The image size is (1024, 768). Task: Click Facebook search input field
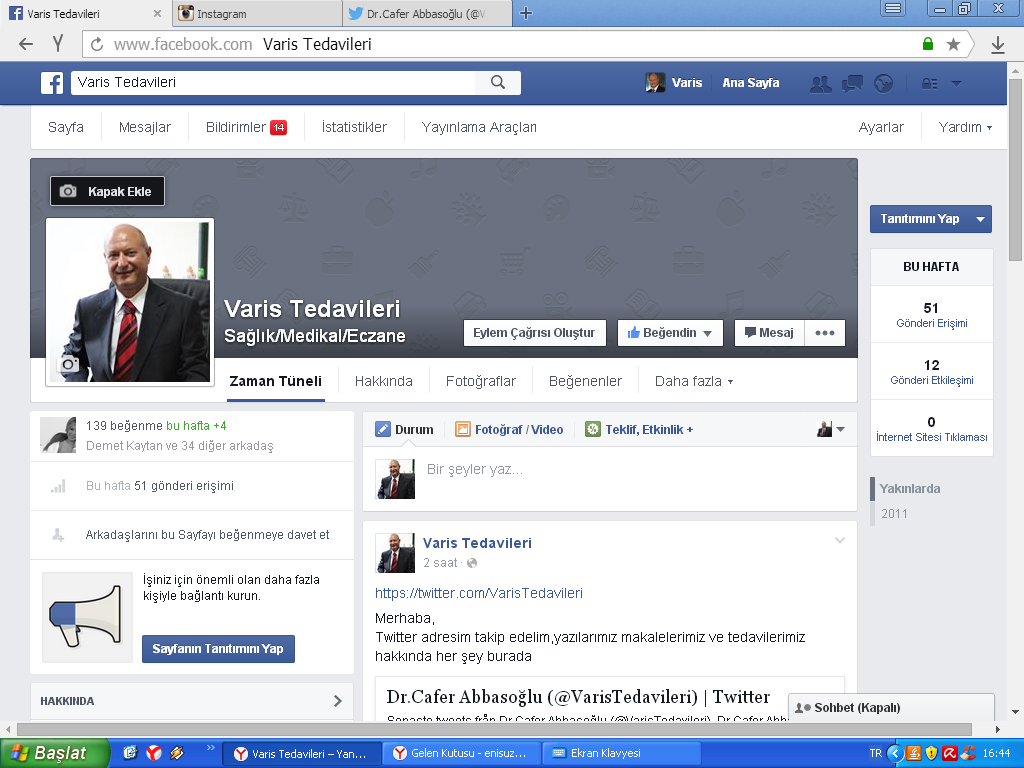pos(273,82)
